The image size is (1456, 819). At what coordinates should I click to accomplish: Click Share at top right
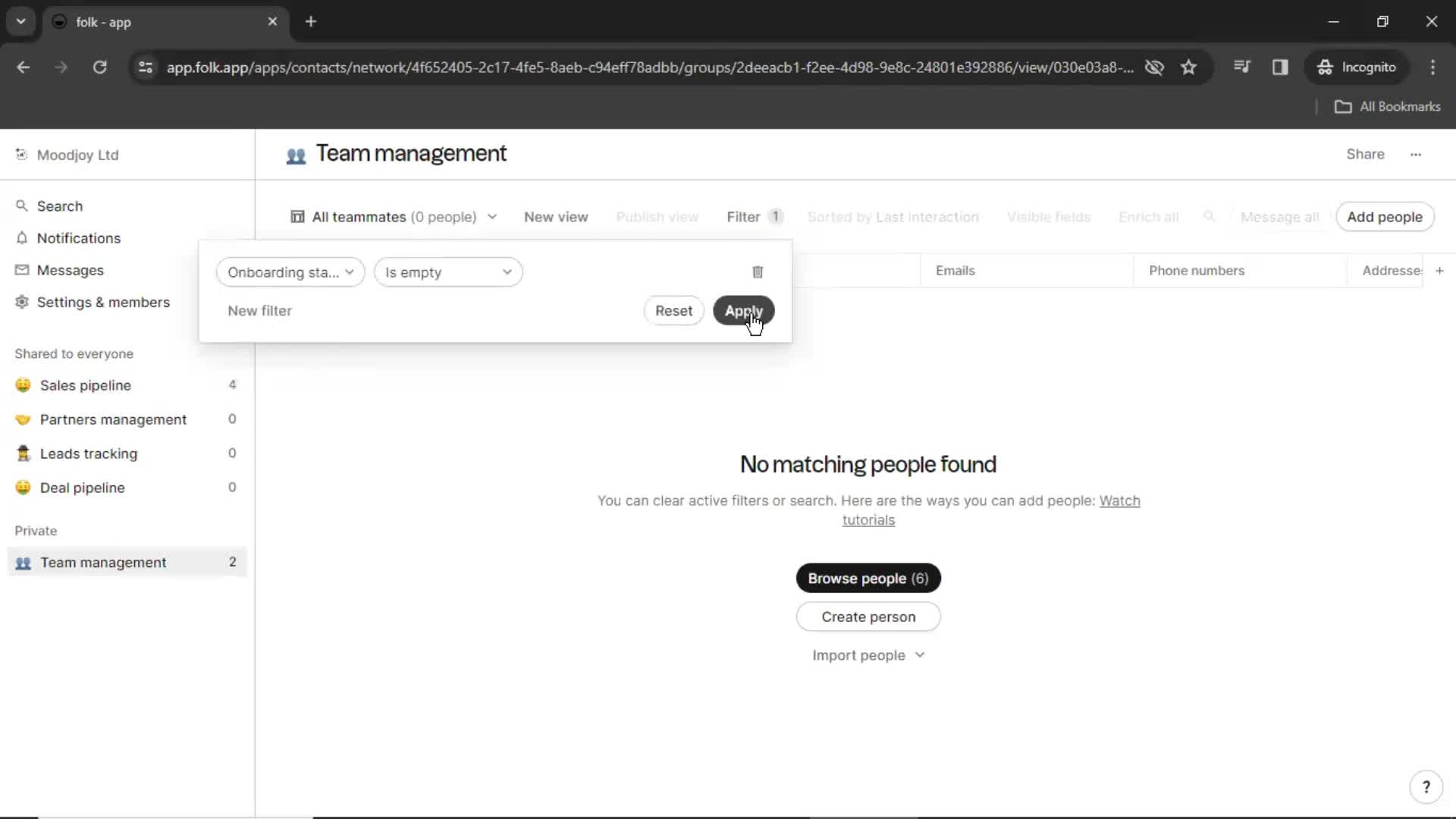point(1365,154)
